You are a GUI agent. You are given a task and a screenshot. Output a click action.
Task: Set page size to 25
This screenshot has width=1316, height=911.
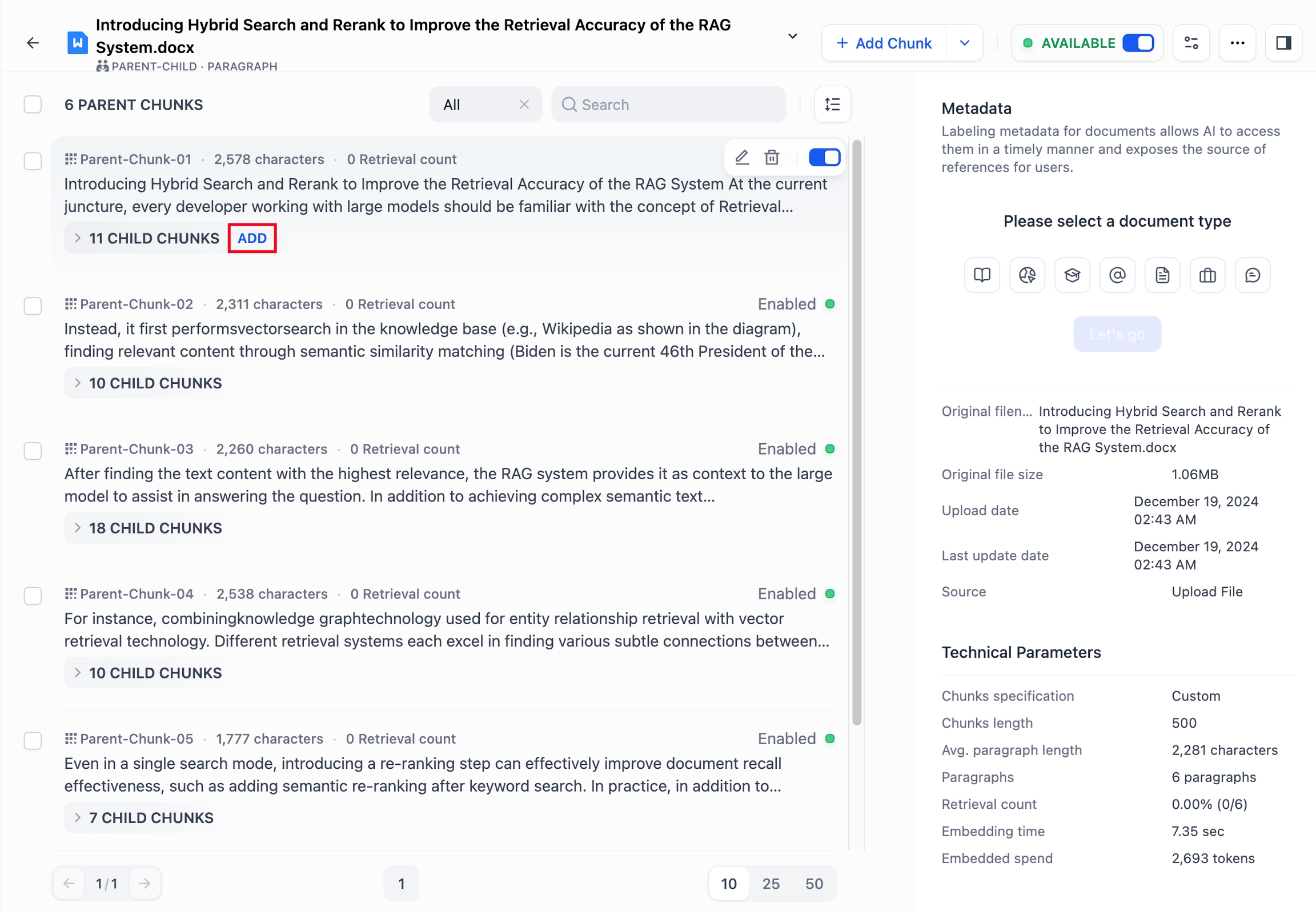pyautogui.click(x=771, y=884)
